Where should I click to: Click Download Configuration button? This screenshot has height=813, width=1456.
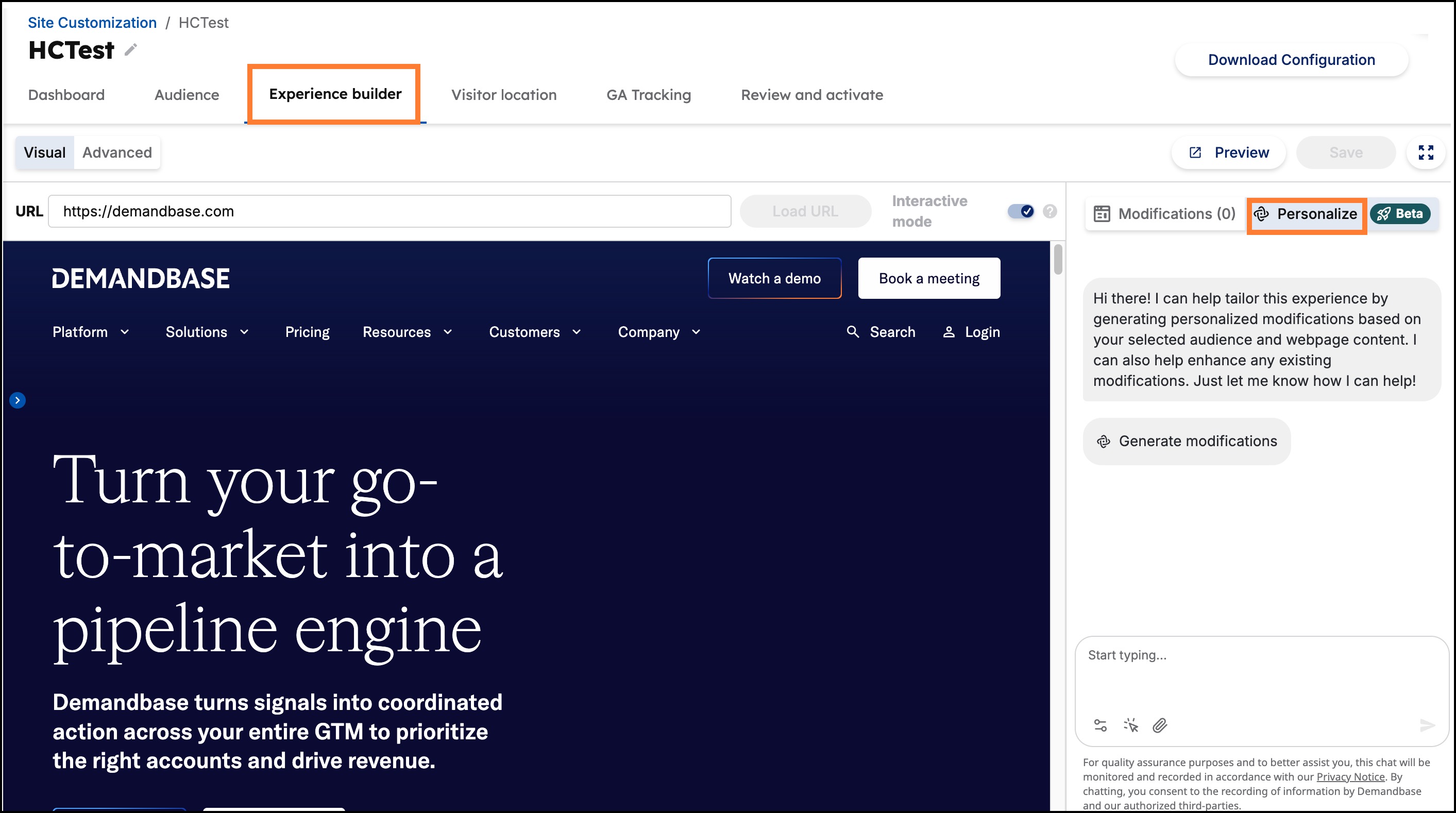click(x=1291, y=60)
